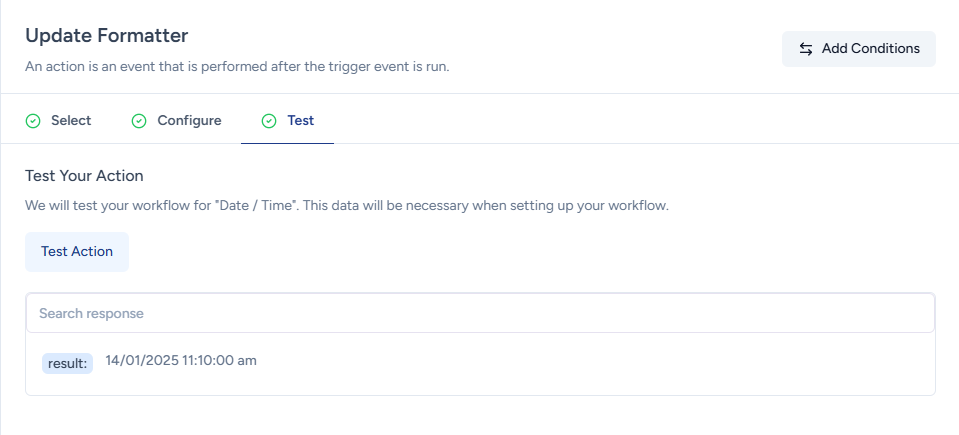This screenshot has height=435, width=959.
Task: Switch to the Configure tab
Action: click(x=189, y=121)
